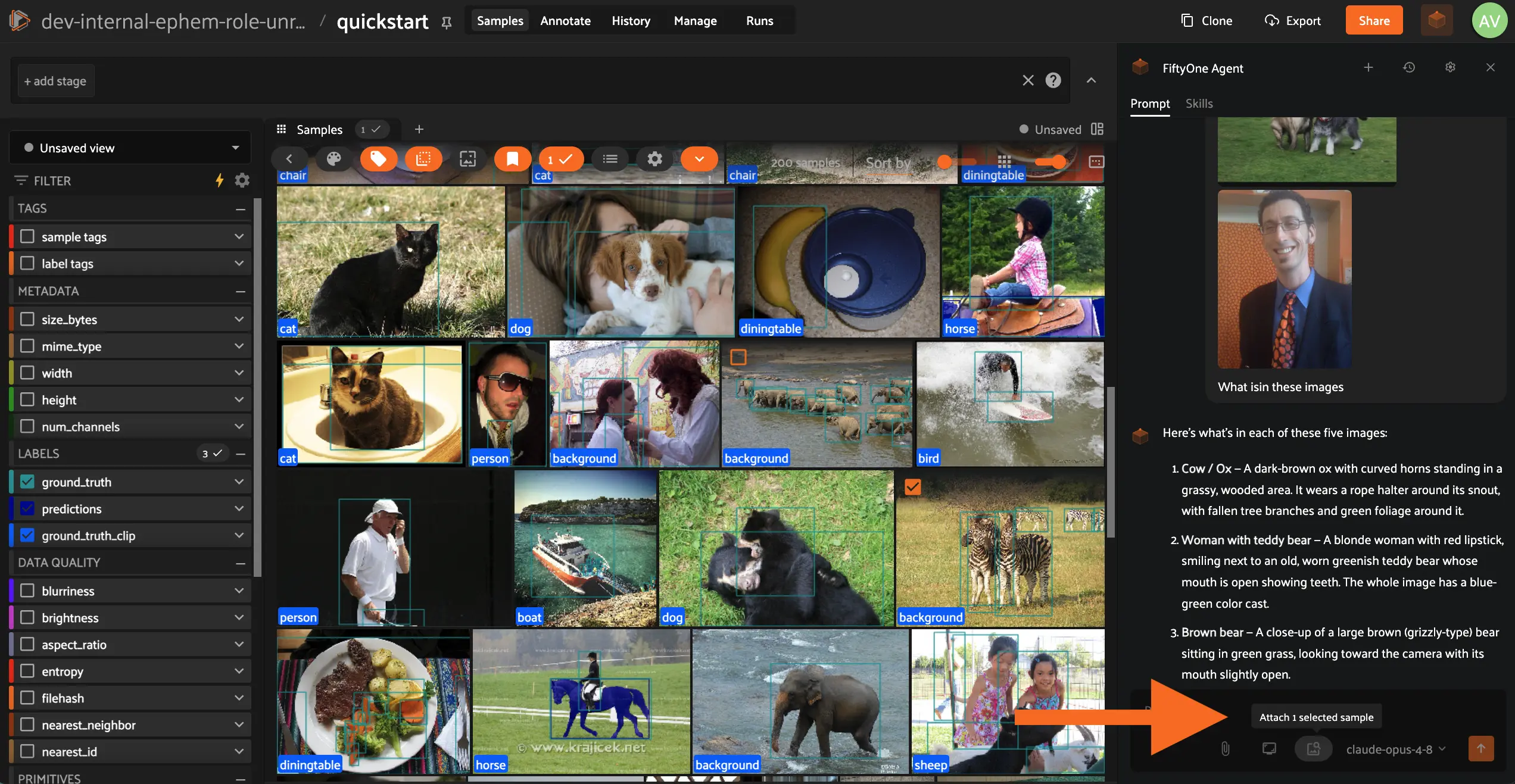
Task: Collapse the DATA QUALITY section
Action: click(x=241, y=563)
